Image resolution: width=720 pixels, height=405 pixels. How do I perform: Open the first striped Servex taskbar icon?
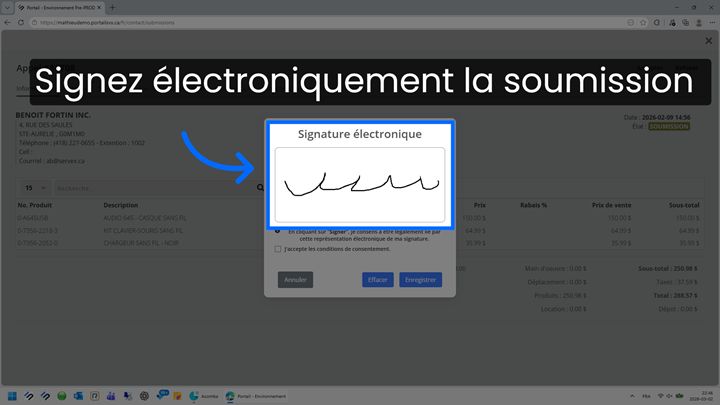pyautogui.click(x=28, y=396)
